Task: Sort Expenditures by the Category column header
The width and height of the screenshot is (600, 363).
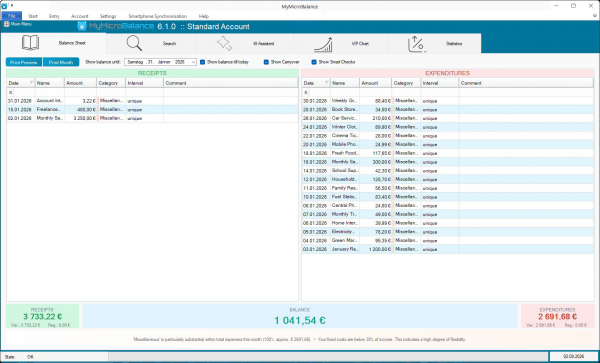Action: (406, 83)
